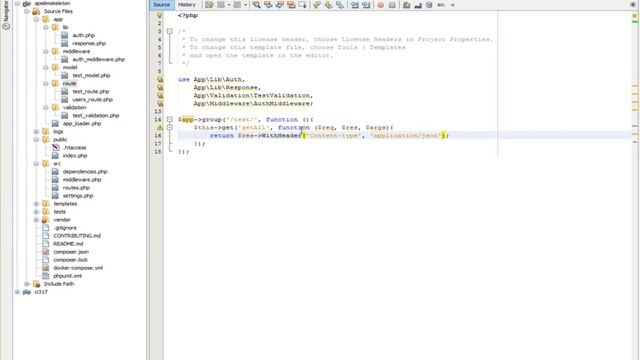The image size is (640, 360).
Task: Click the Back navigation toolbar icon
Action: click(221, 5)
